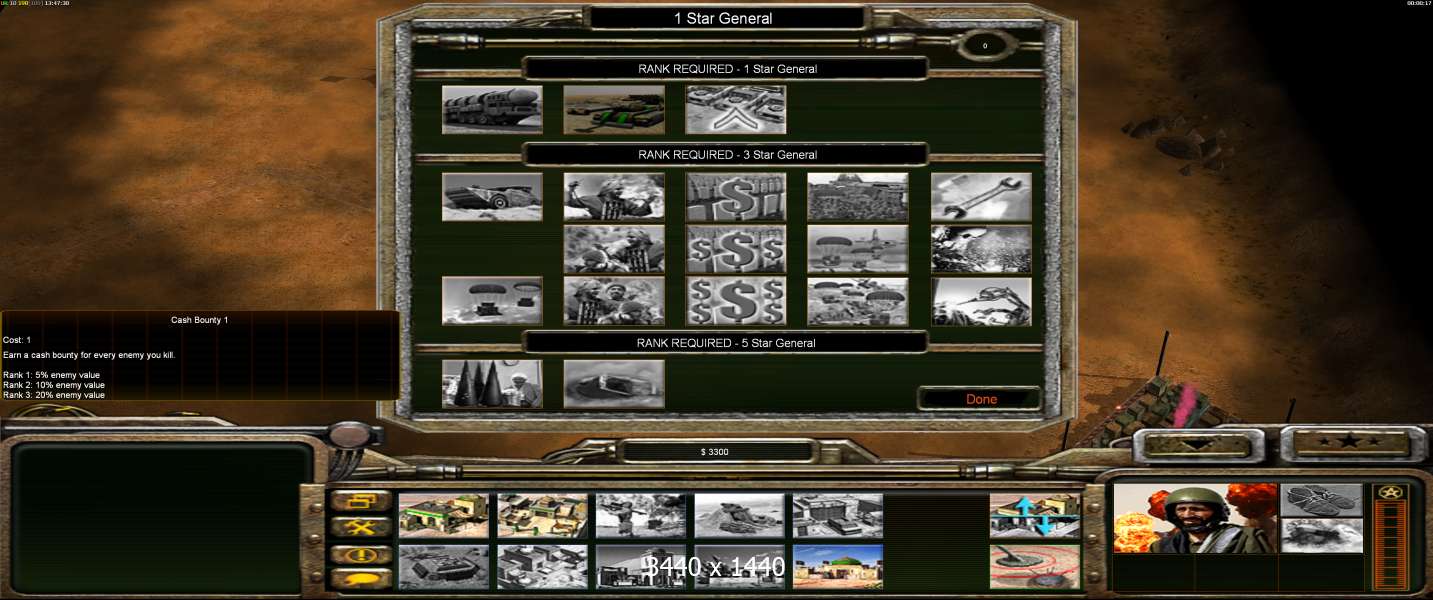Toggle the control bar down-arrow button
This screenshot has height=600, width=1433.
(1198, 445)
